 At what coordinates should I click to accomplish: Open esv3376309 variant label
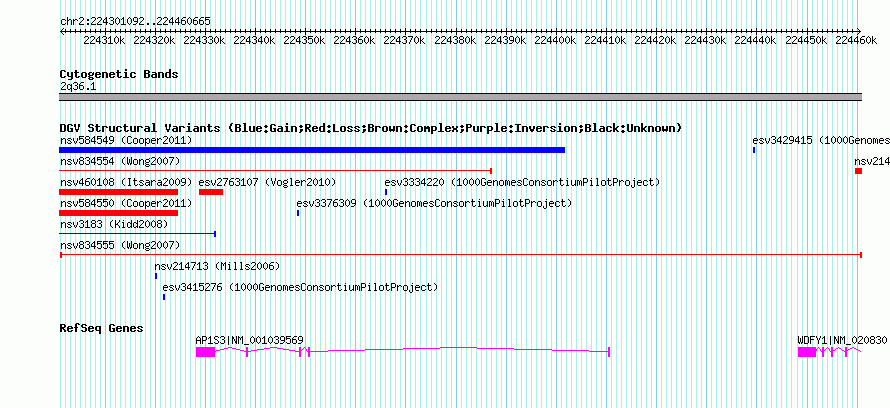point(434,204)
